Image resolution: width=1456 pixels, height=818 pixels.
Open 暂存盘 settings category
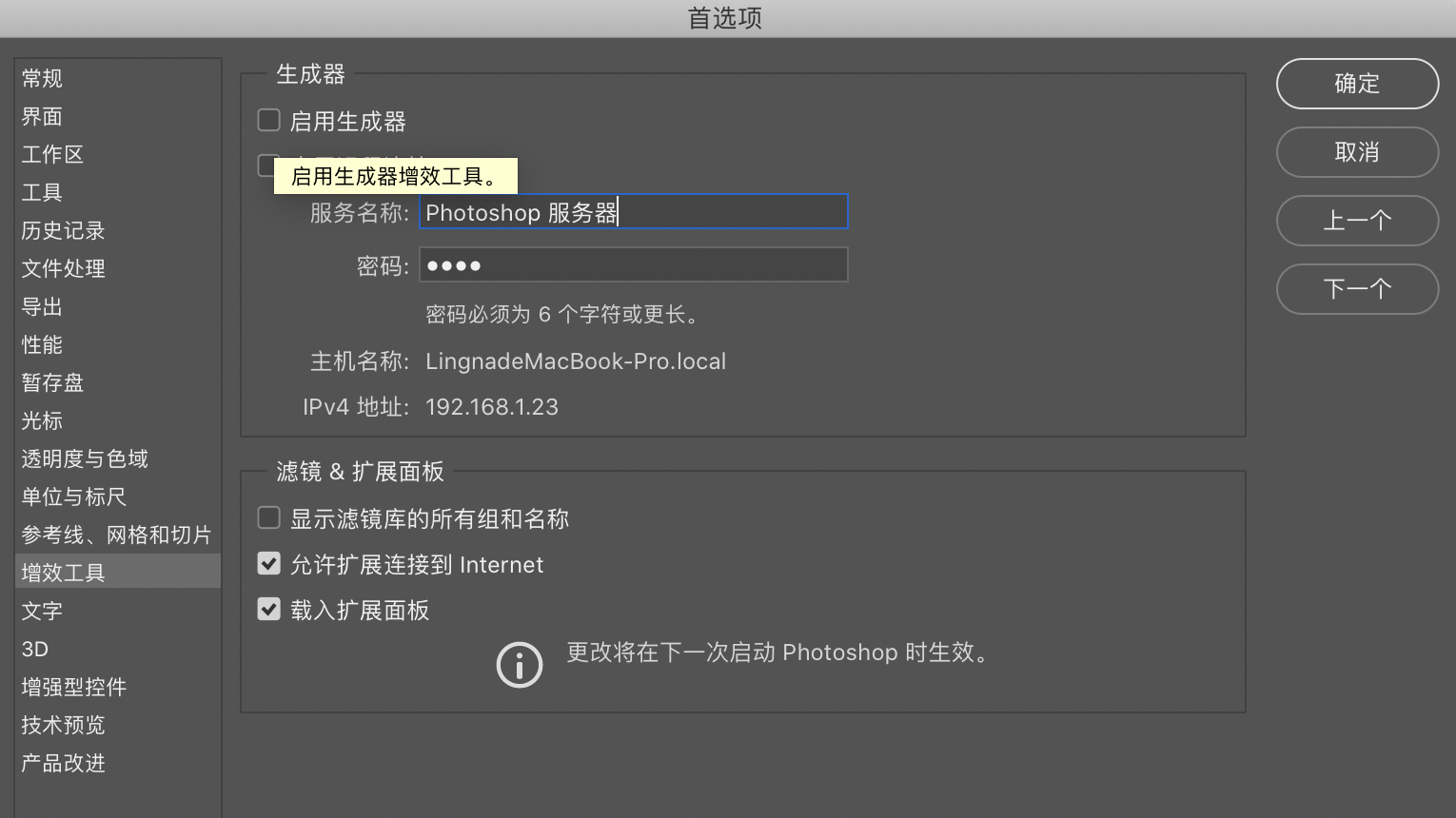pos(53,382)
